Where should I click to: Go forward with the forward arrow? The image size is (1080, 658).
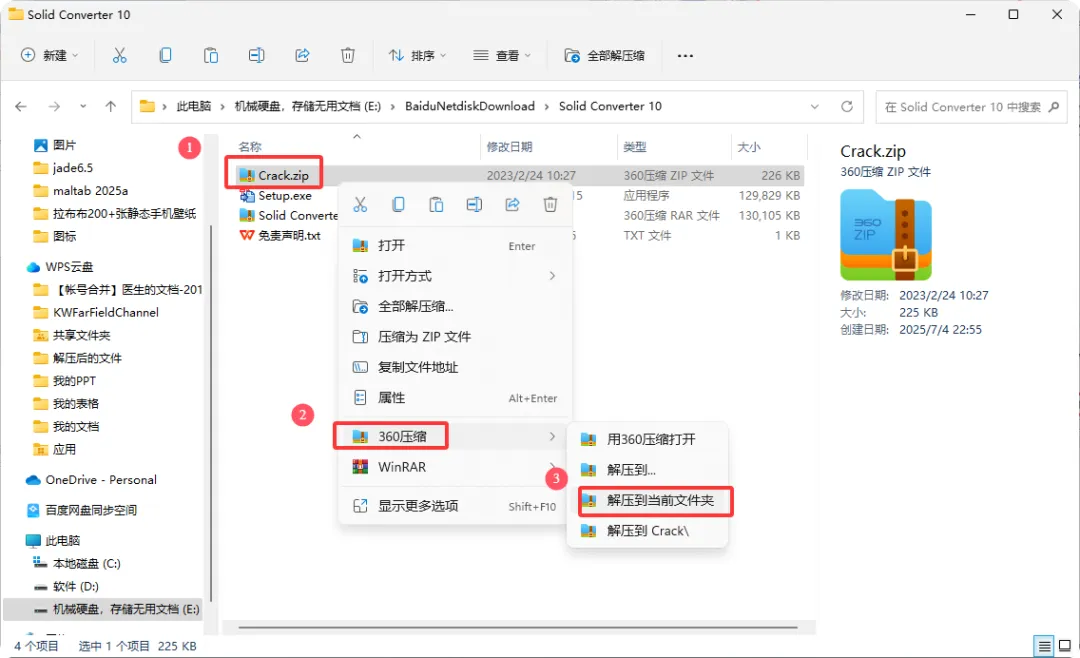click(x=54, y=107)
